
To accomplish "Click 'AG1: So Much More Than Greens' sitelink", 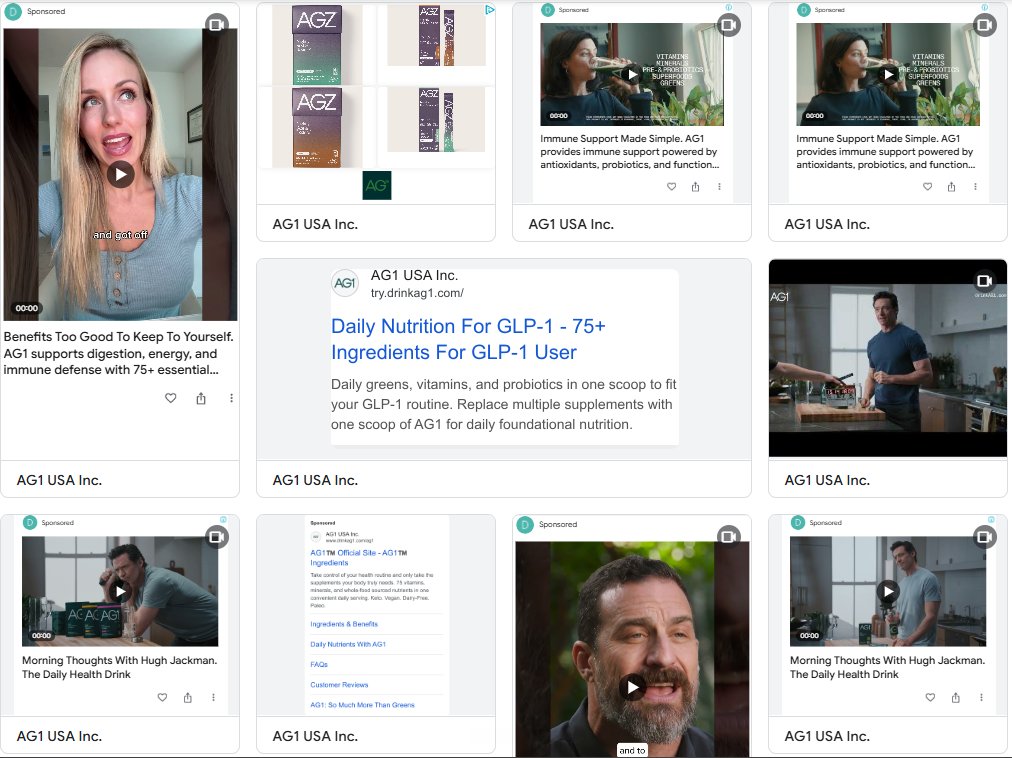I will point(362,704).
